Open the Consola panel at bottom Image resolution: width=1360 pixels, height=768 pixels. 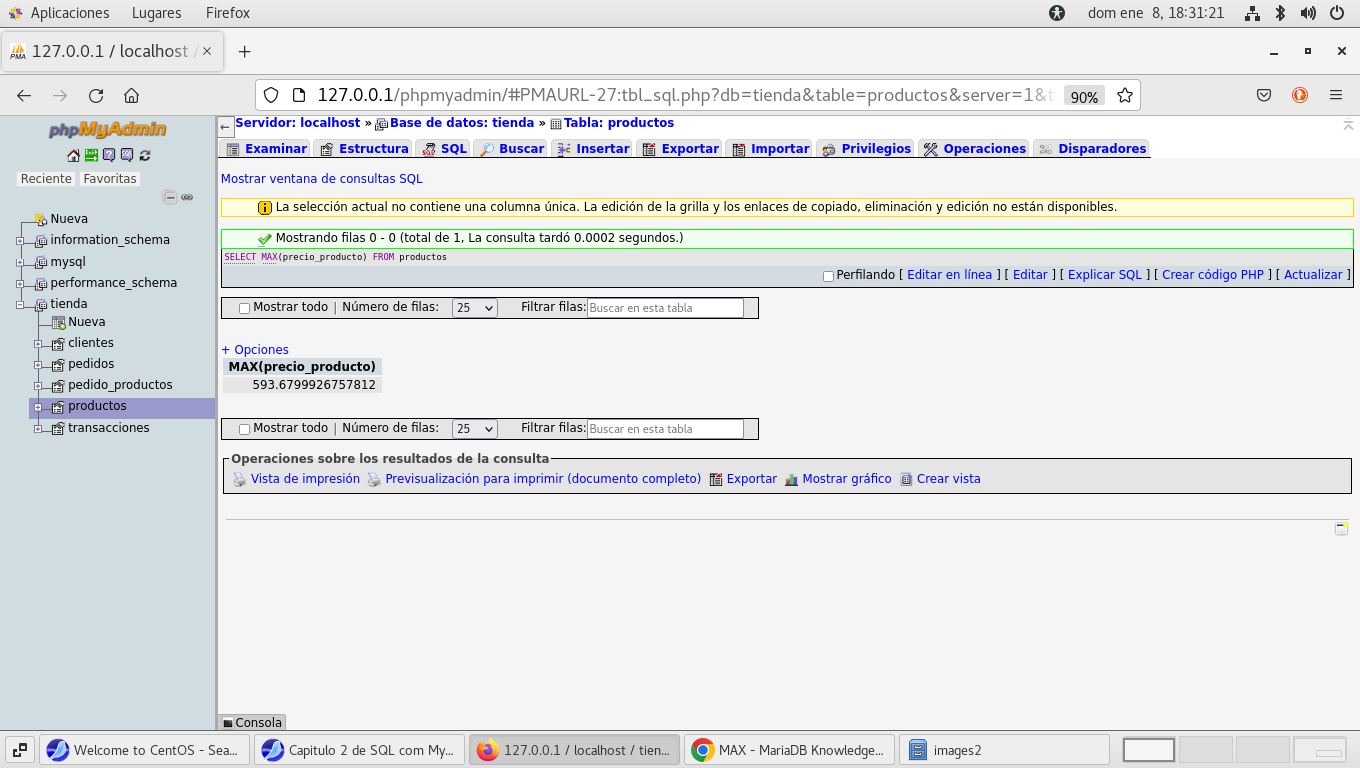coord(252,723)
